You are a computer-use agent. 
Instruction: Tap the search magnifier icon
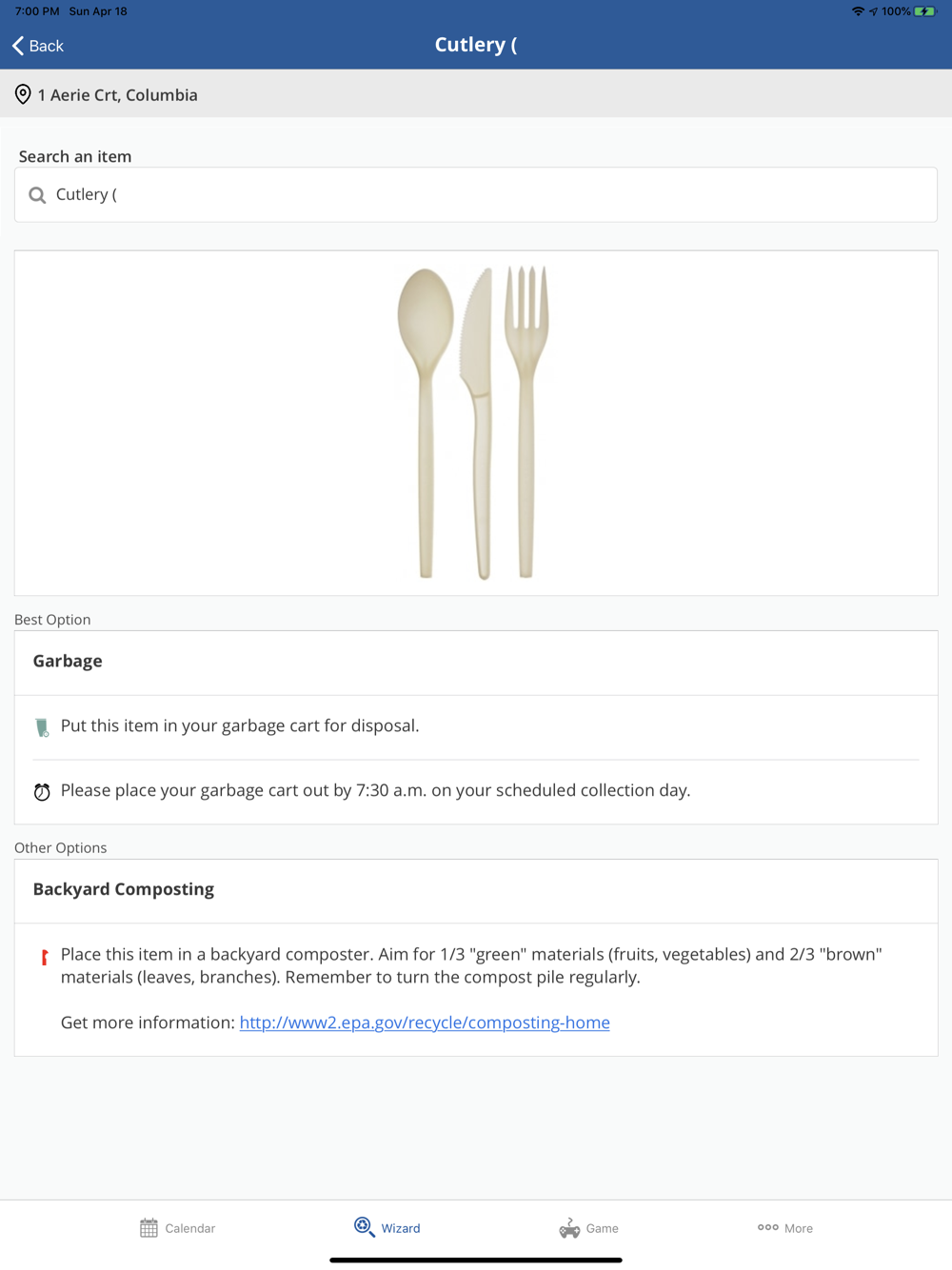coord(37,195)
